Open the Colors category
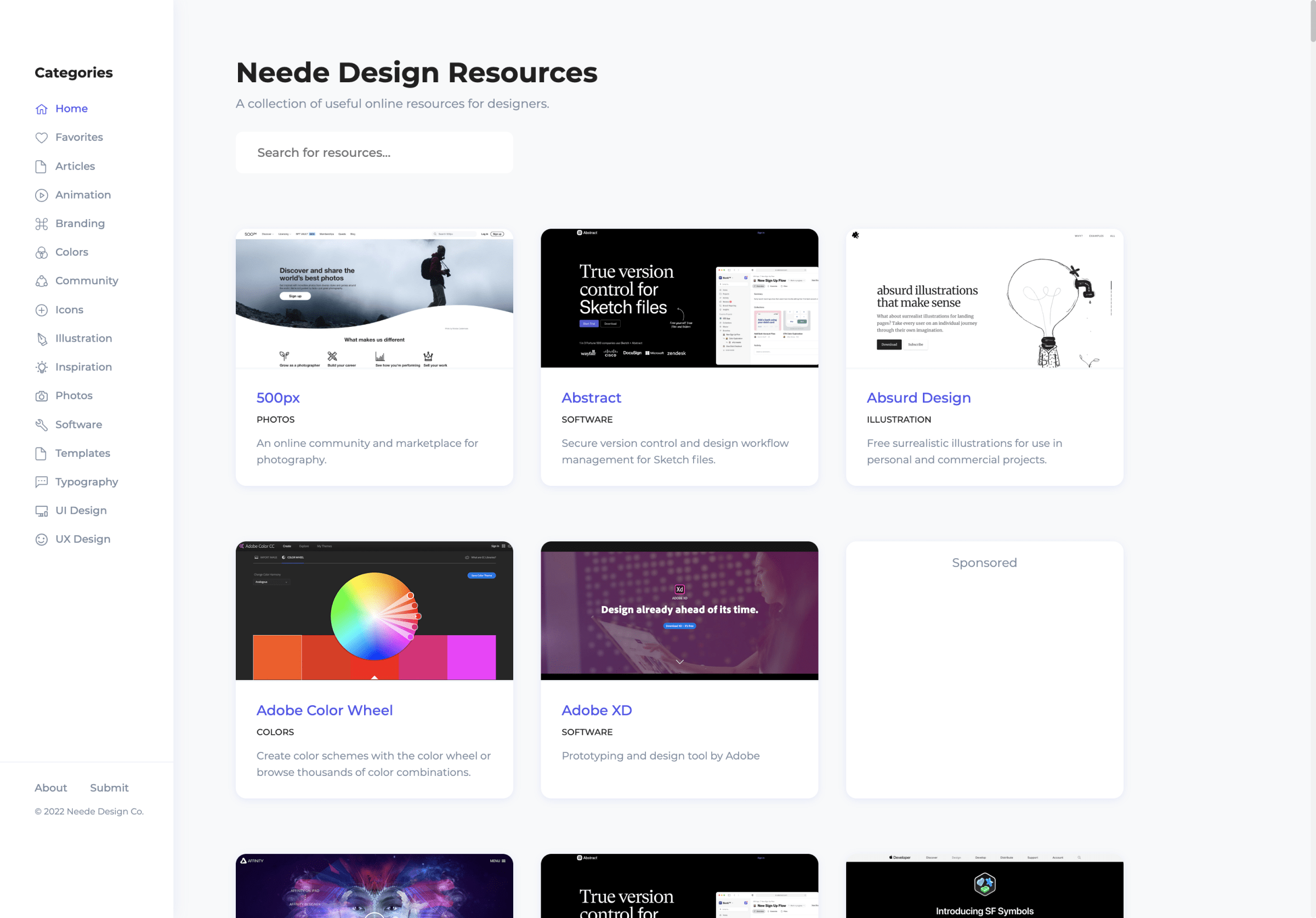 pyautogui.click(x=72, y=252)
